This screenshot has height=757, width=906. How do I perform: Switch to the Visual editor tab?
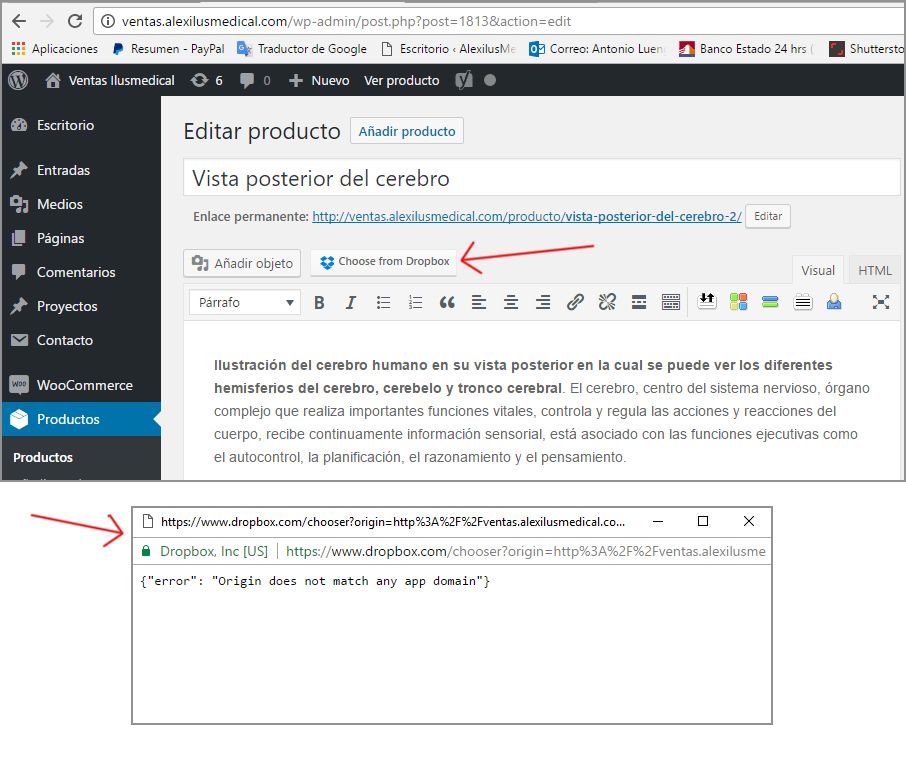point(818,270)
